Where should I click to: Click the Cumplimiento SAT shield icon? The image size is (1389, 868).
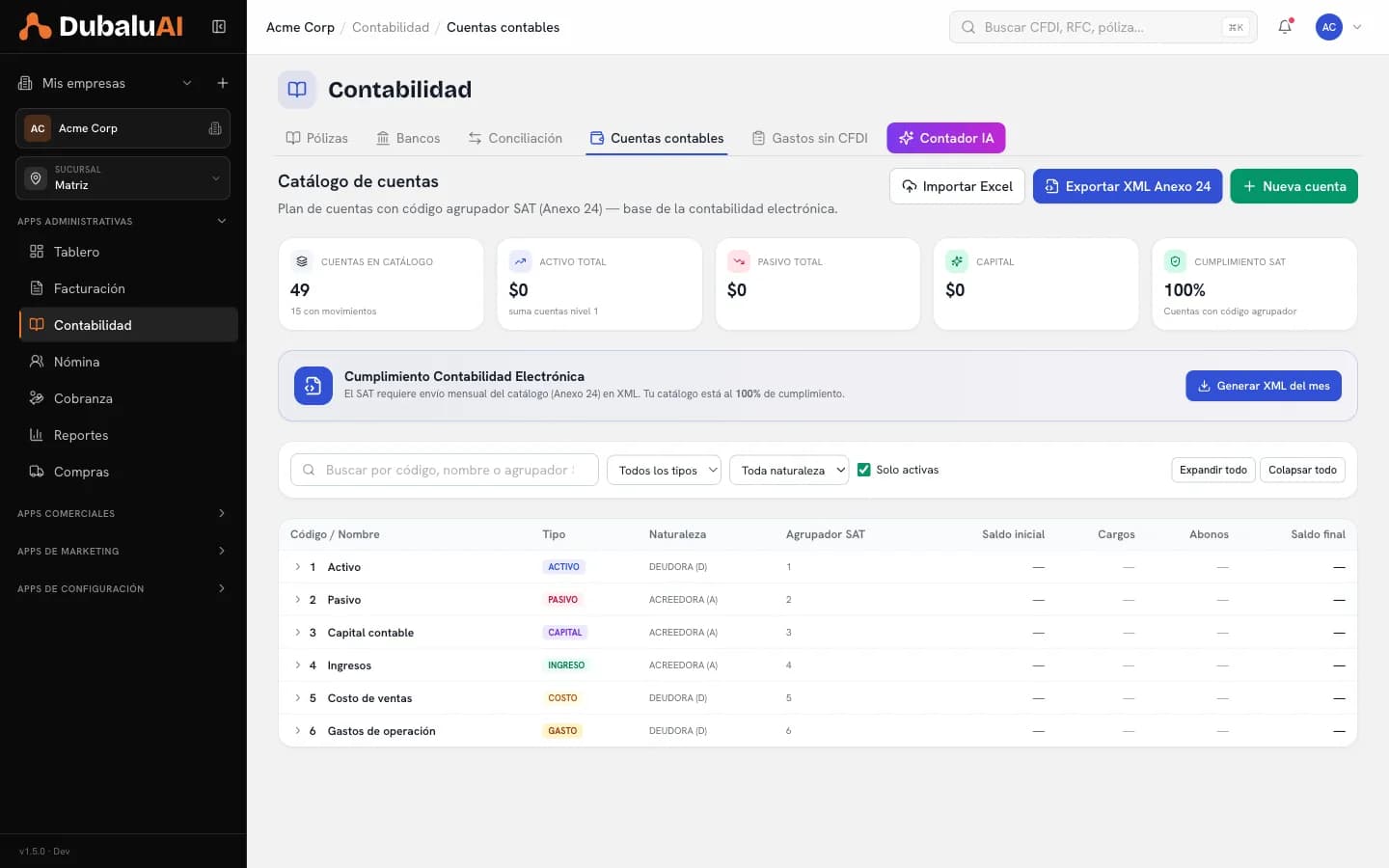tap(1175, 261)
